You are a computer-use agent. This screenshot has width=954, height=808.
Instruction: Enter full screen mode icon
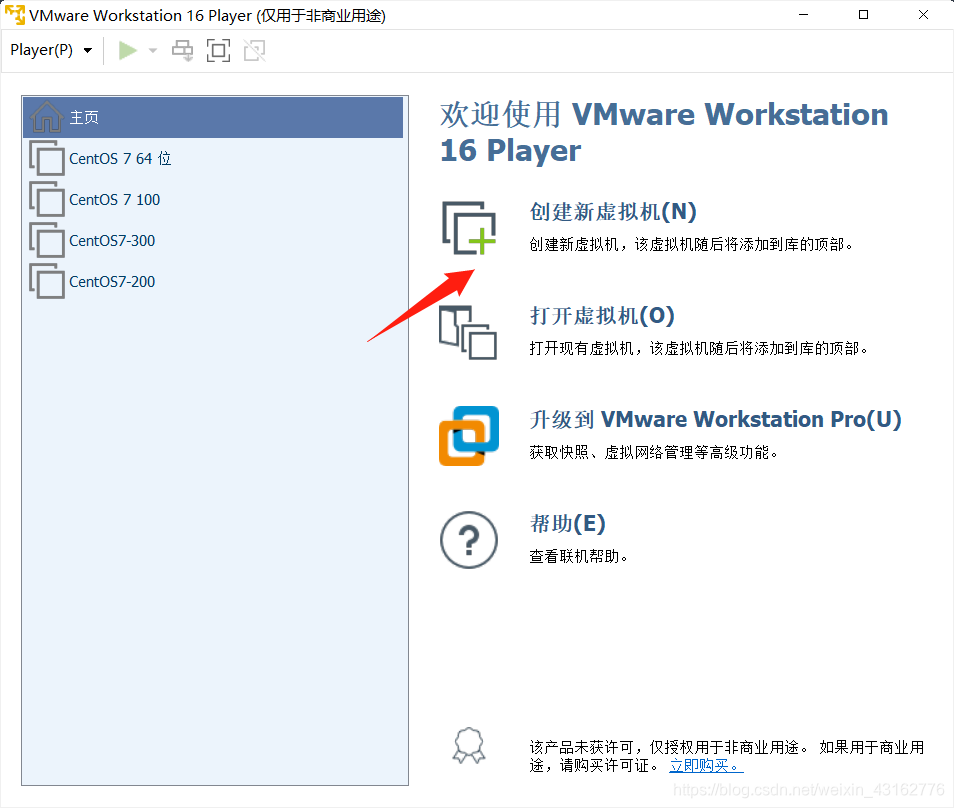218,50
